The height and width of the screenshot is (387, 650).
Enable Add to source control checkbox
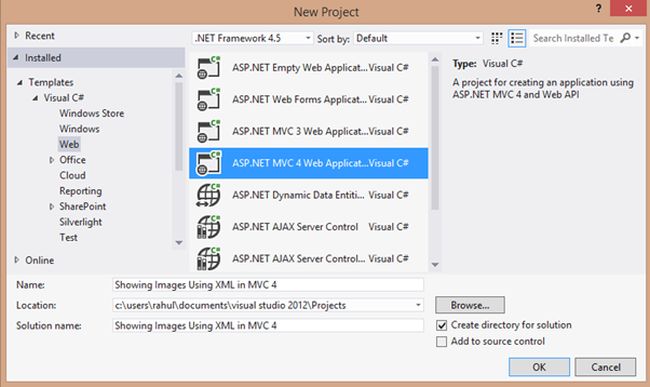point(441,342)
